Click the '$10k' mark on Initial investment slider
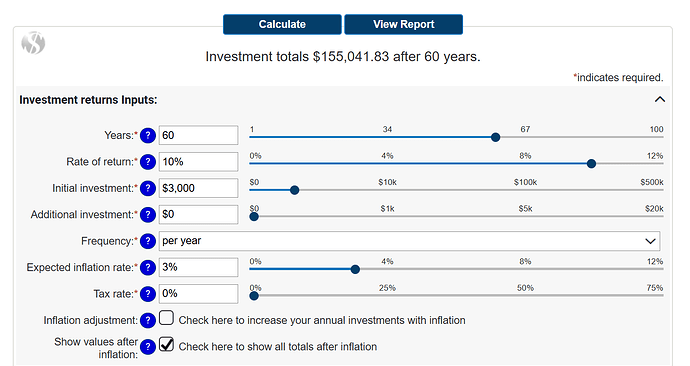Image resolution: width=690 pixels, height=366 pixels. [x=387, y=182]
